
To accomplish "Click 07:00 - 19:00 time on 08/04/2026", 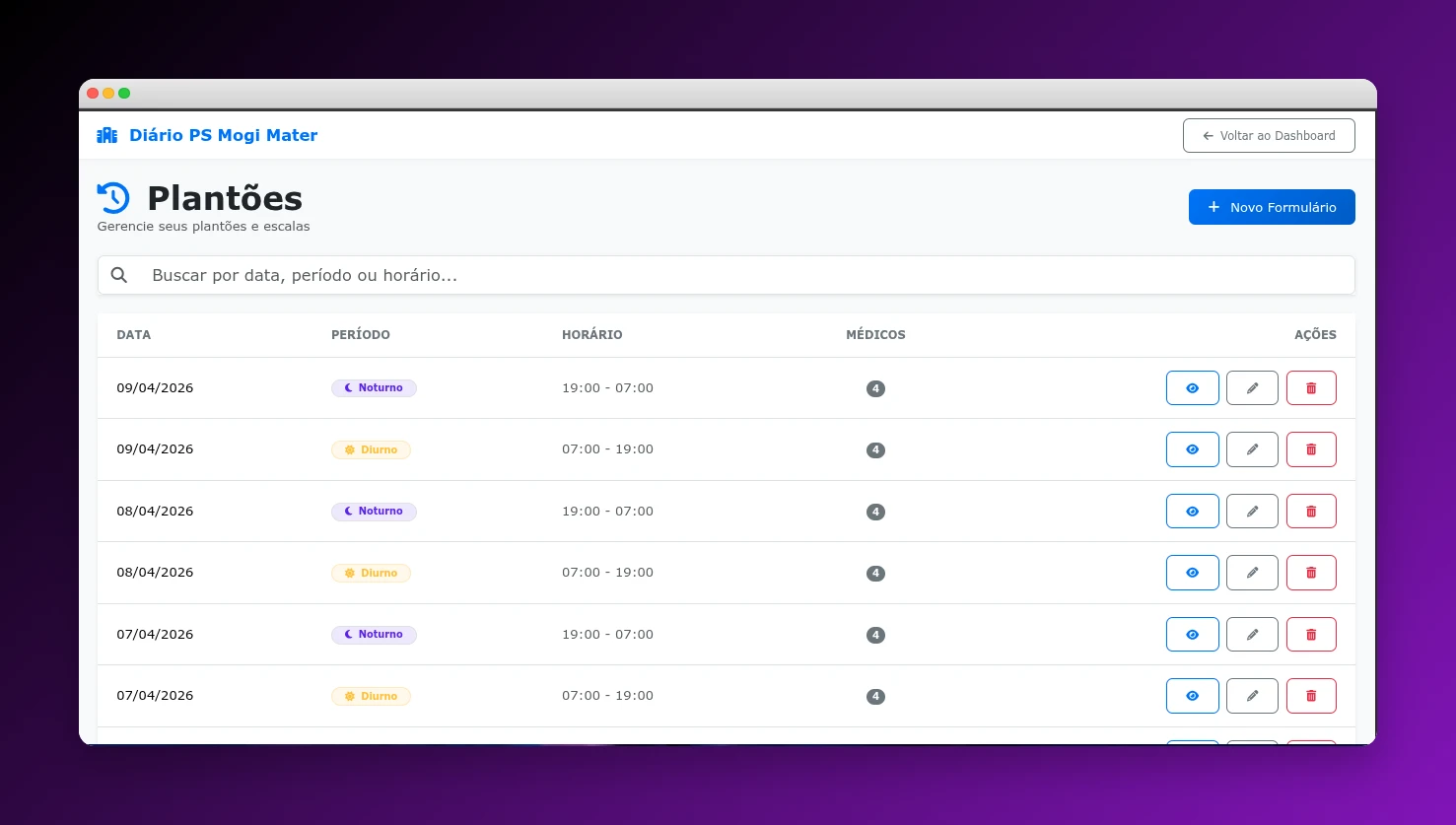I will click(607, 573).
